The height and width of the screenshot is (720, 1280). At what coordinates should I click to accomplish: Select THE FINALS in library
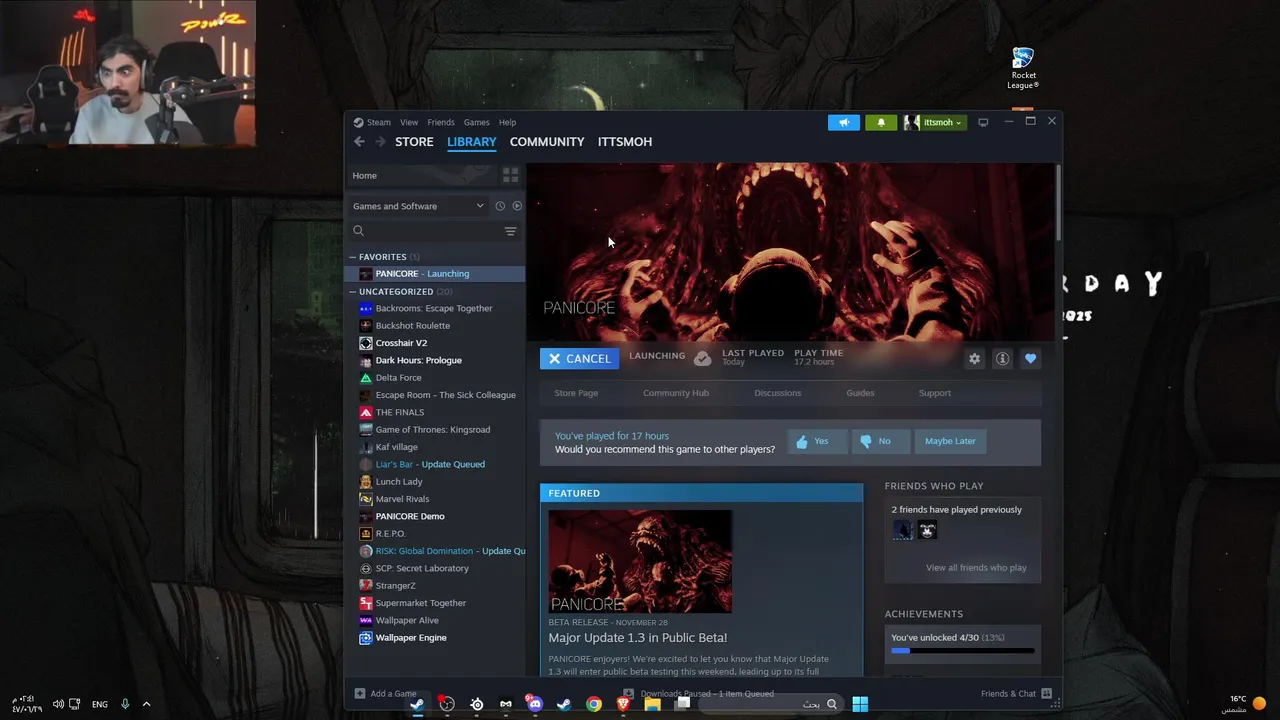click(x=400, y=412)
